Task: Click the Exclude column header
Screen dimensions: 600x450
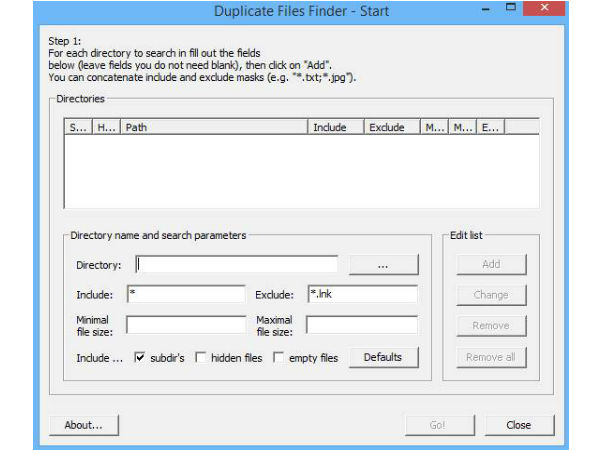Action: [392, 128]
